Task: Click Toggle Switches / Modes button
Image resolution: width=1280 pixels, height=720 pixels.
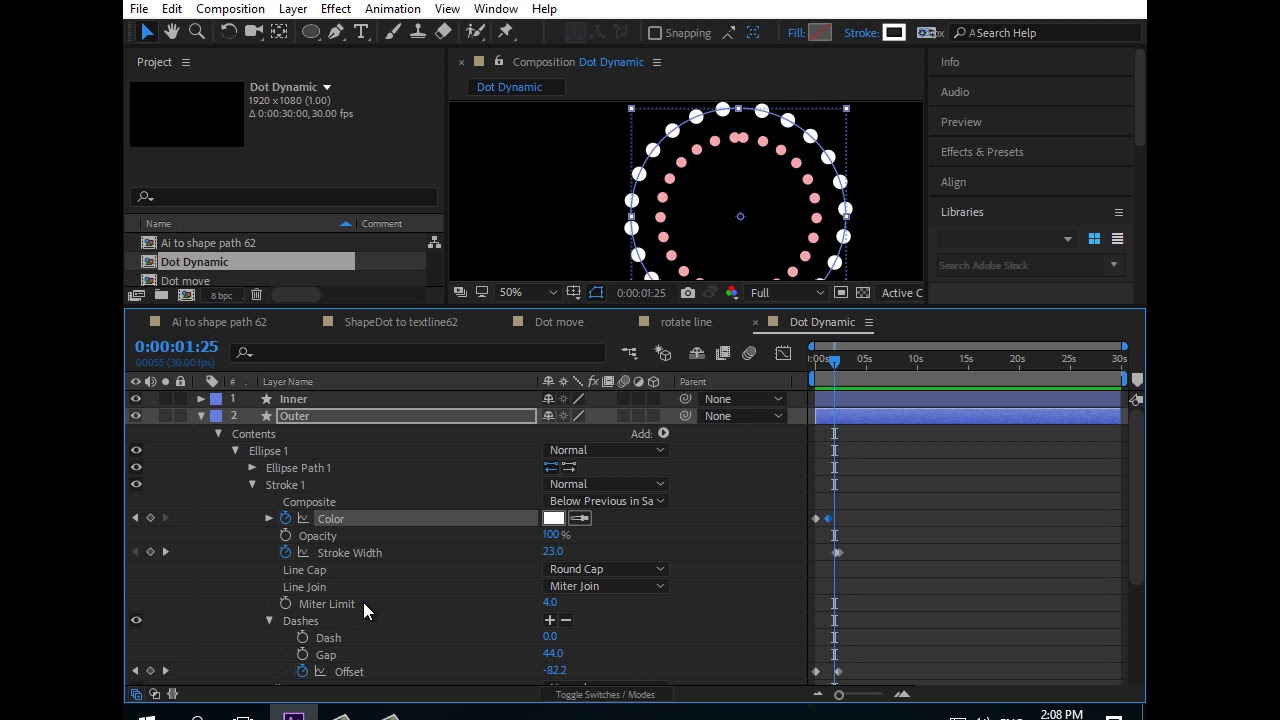Action: click(605, 695)
